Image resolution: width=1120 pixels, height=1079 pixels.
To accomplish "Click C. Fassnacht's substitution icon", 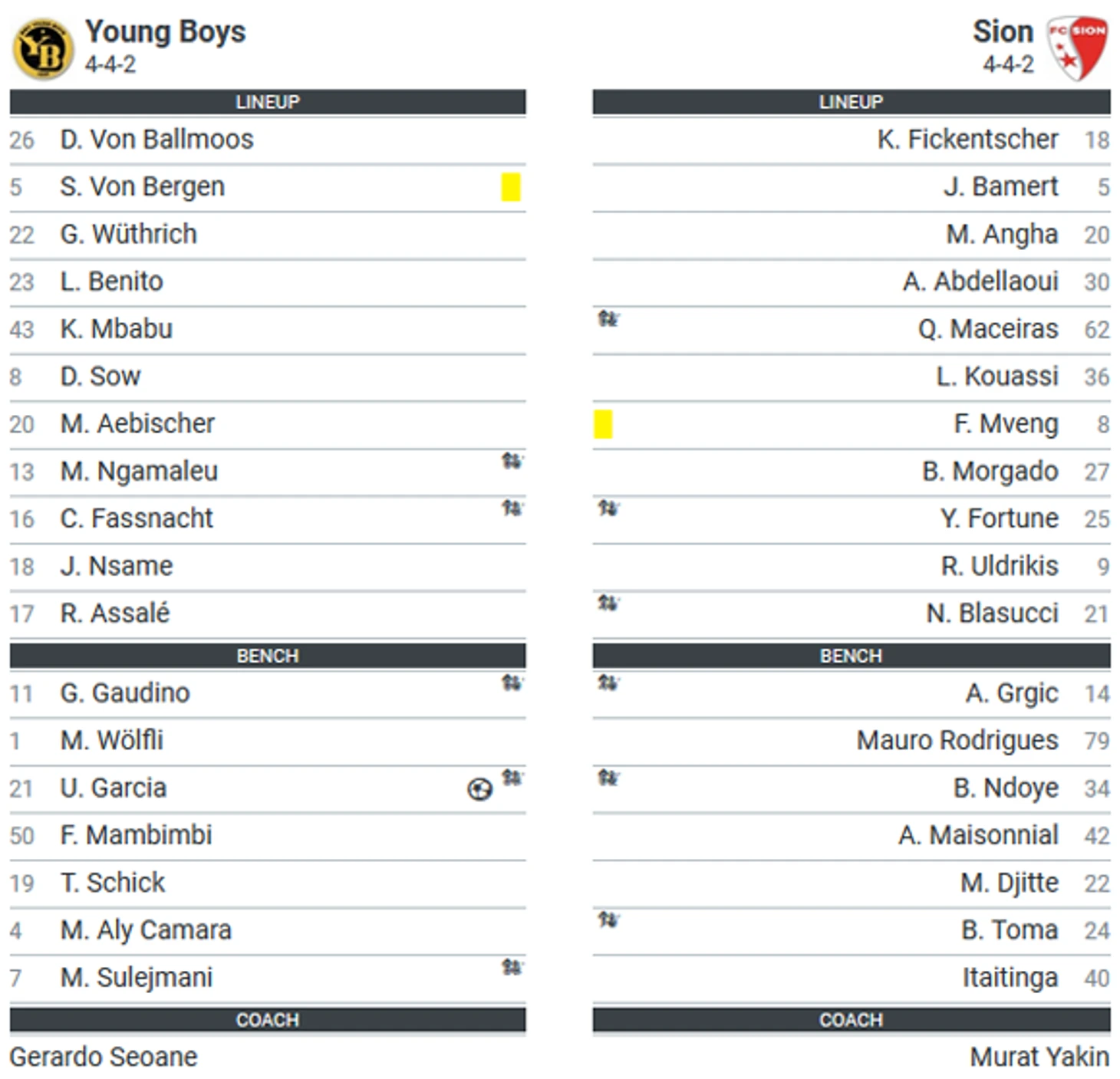I will tap(512, 508).
